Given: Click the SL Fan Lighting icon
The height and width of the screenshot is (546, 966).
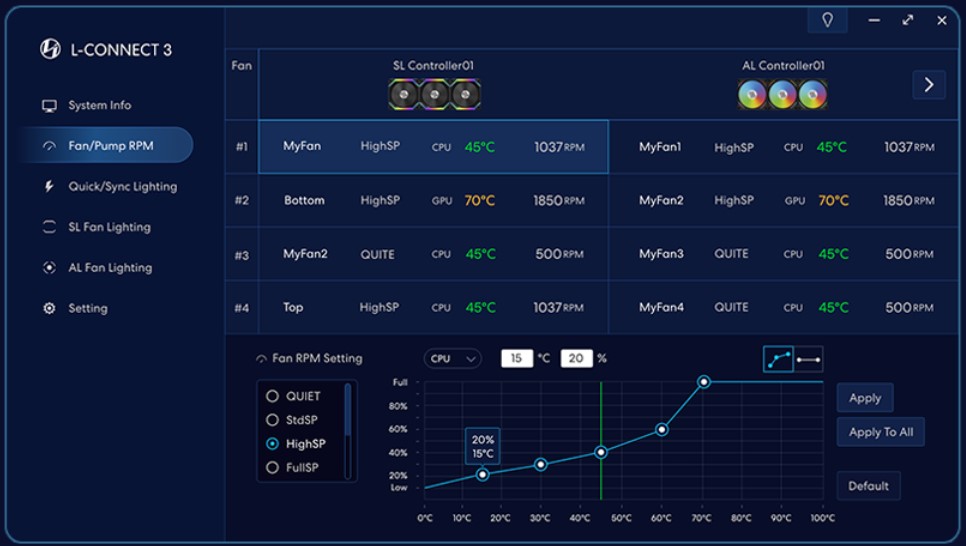Looking at the screenshot, I should (49, 227).
